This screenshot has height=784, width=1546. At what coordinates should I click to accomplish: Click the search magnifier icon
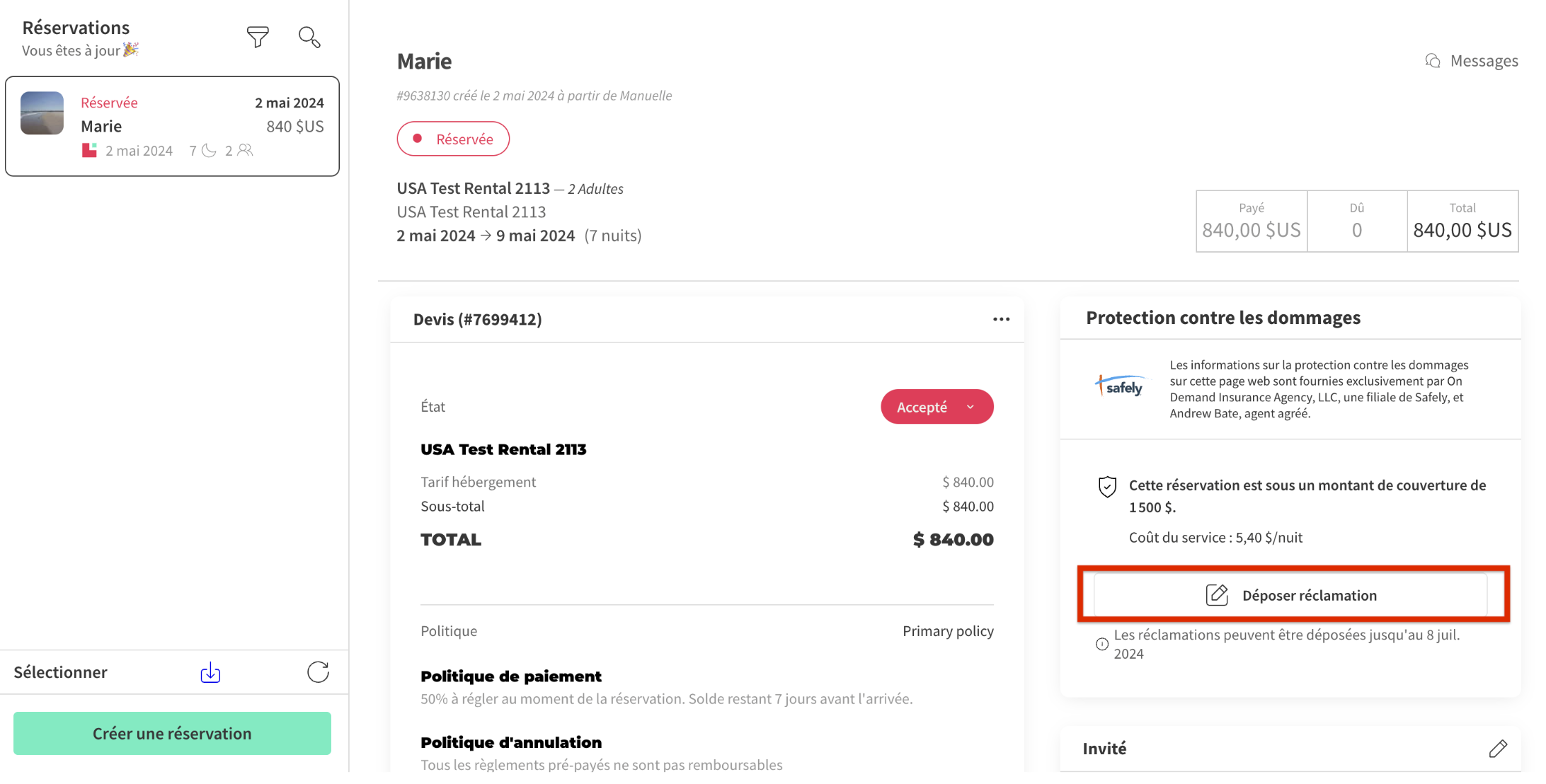(309, 37)
